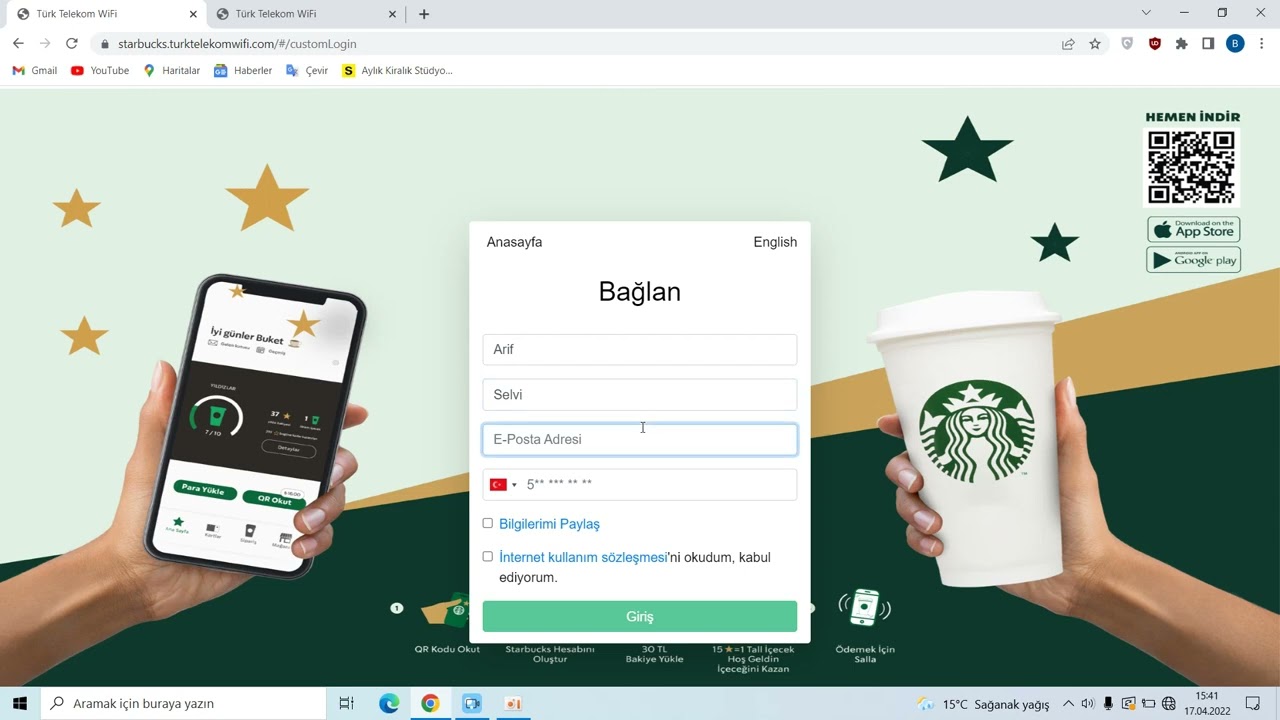This screenshot has width=1280, height=720.
Task: Open Task View on the taskbar
Action: coord(346,704)
